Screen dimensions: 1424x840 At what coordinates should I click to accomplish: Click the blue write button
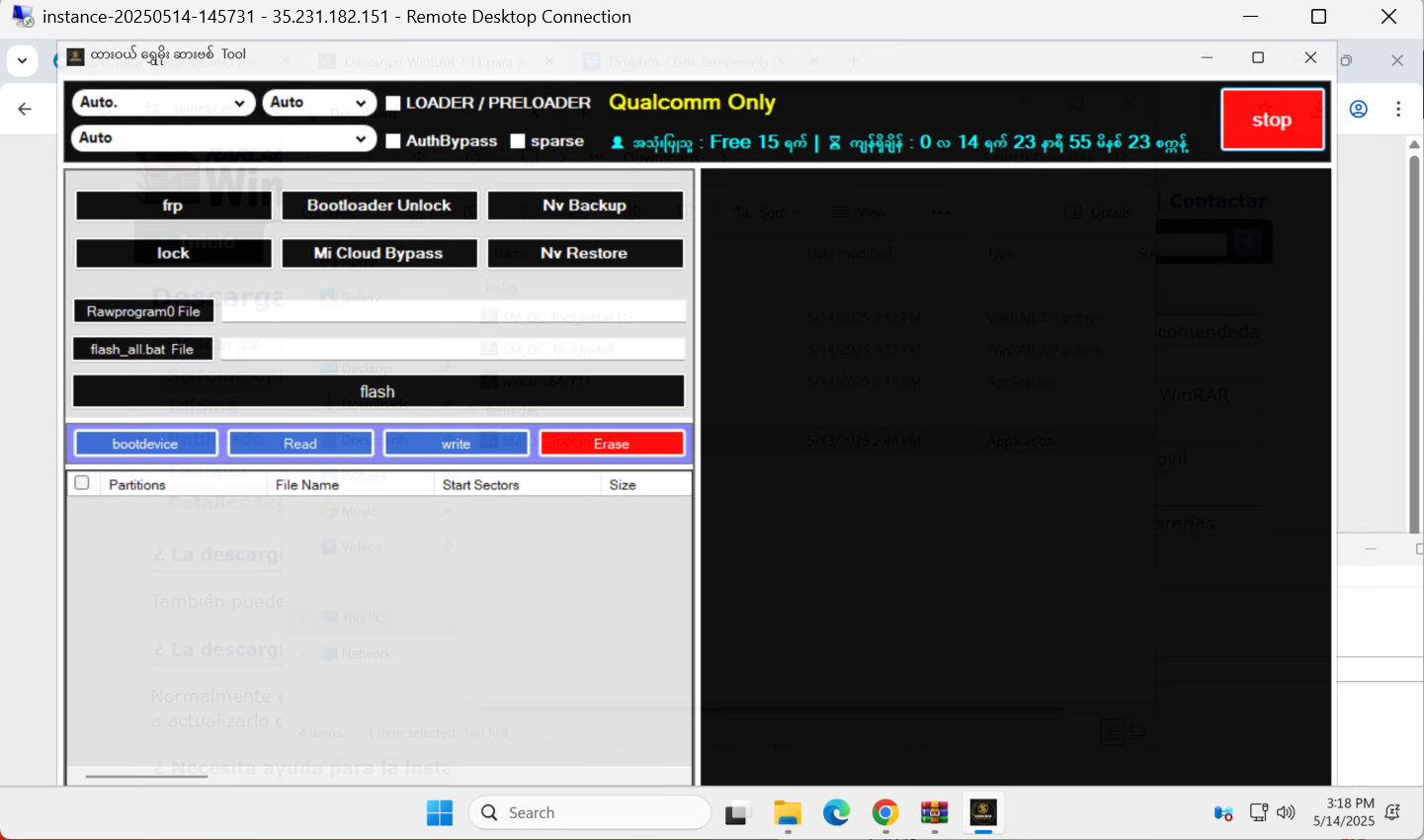pos(456,444)
